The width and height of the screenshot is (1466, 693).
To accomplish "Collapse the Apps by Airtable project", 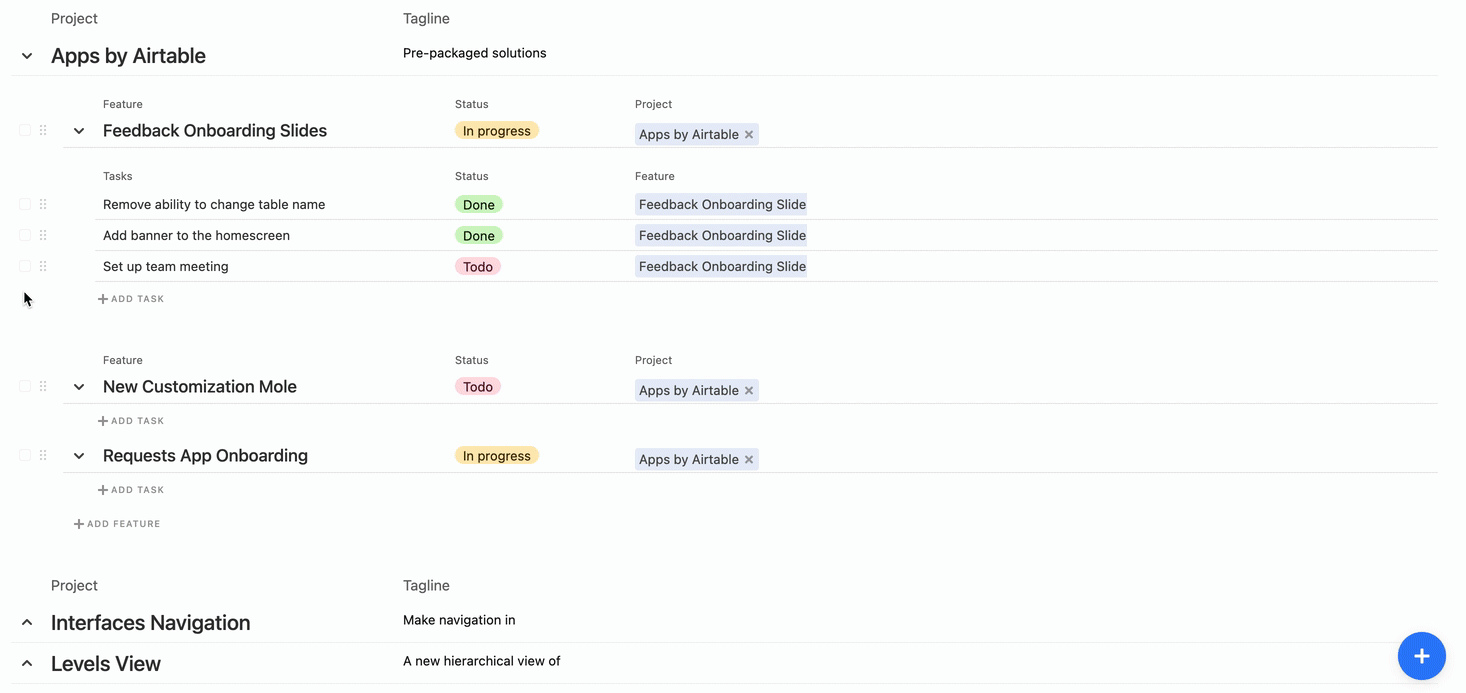I will tap(27, 56).
